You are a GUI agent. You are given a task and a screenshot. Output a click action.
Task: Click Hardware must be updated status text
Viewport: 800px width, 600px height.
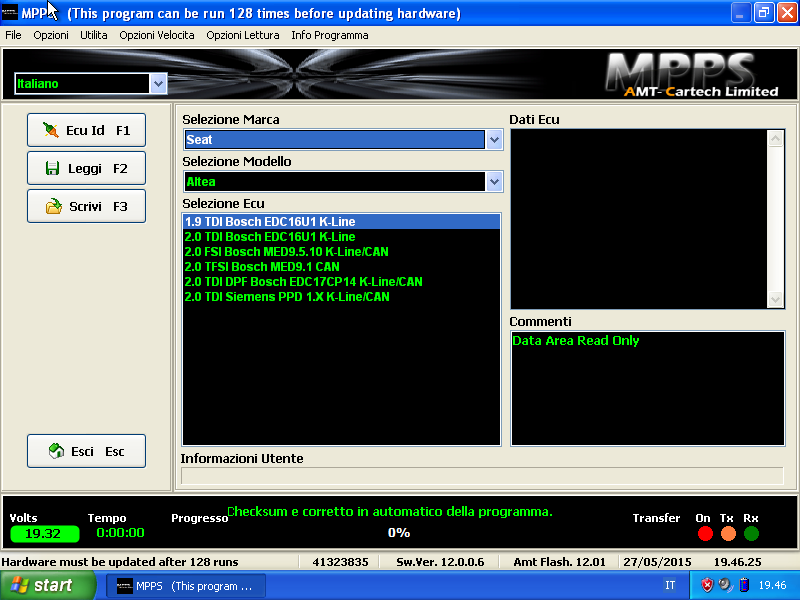click(x=120, y=562)
